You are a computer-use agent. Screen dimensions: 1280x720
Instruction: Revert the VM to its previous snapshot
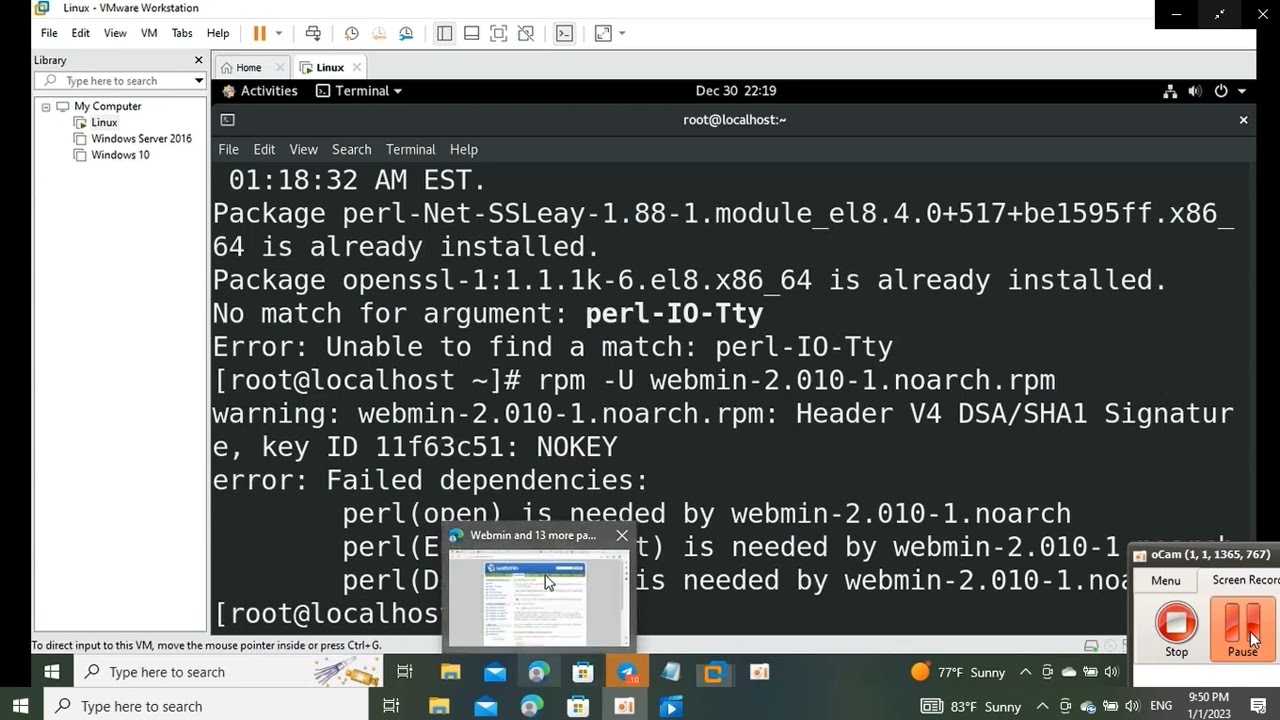point(379,33)
